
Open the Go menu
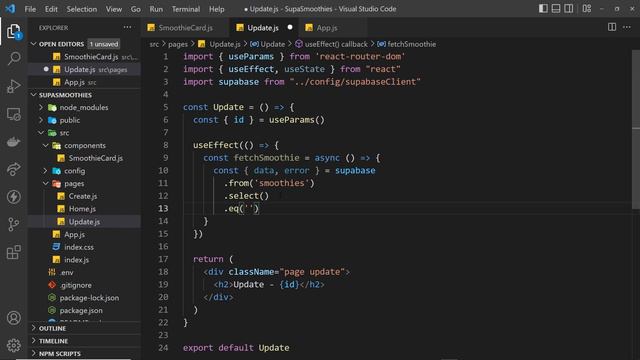pyautogui.click(x=136, y=9)
